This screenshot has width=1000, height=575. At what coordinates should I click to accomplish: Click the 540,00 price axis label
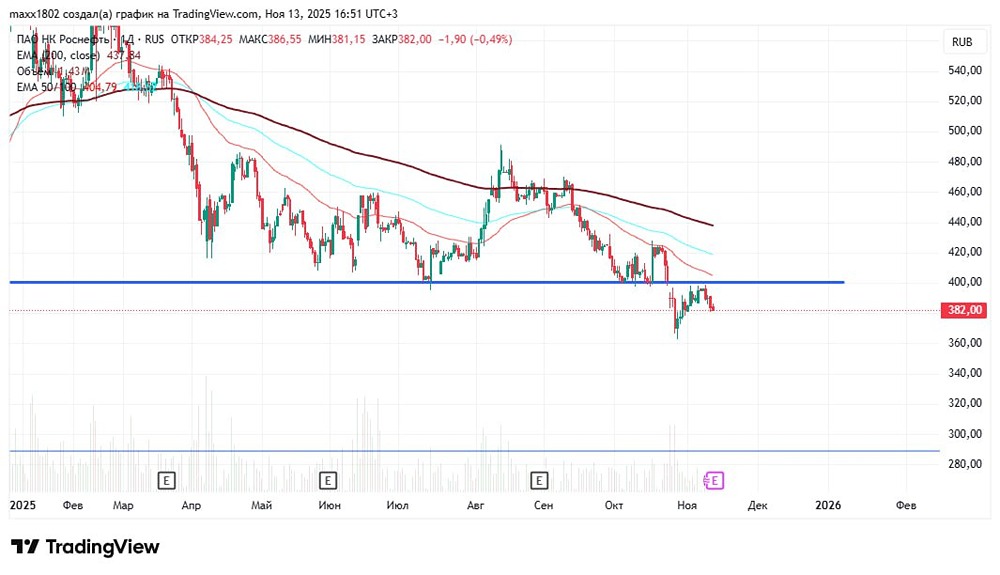(965, 70)
